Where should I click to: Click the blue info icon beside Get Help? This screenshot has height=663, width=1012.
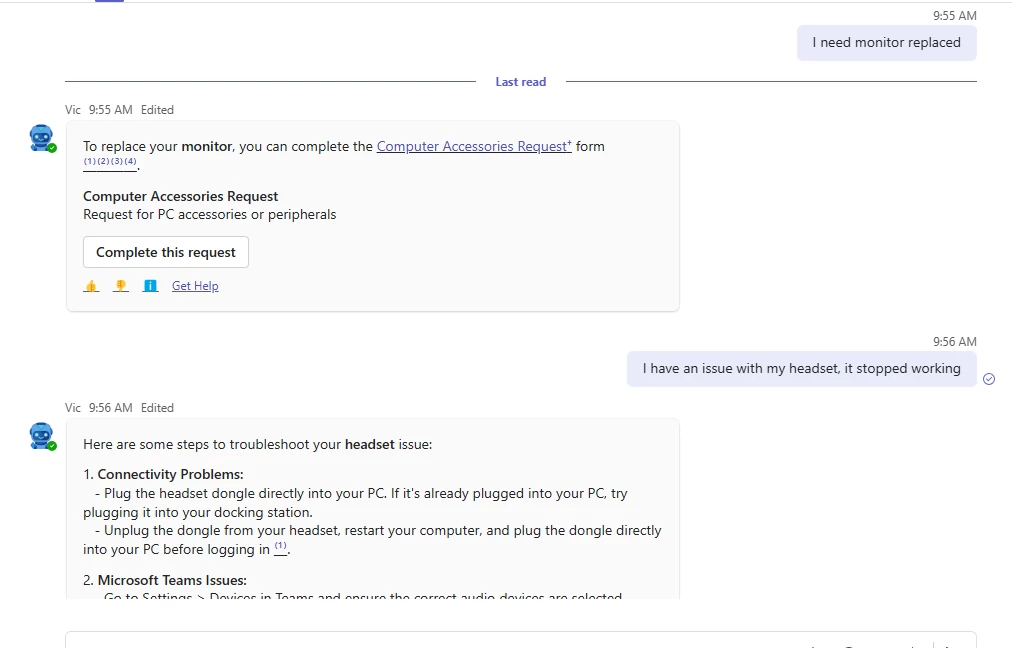(150, 286)
